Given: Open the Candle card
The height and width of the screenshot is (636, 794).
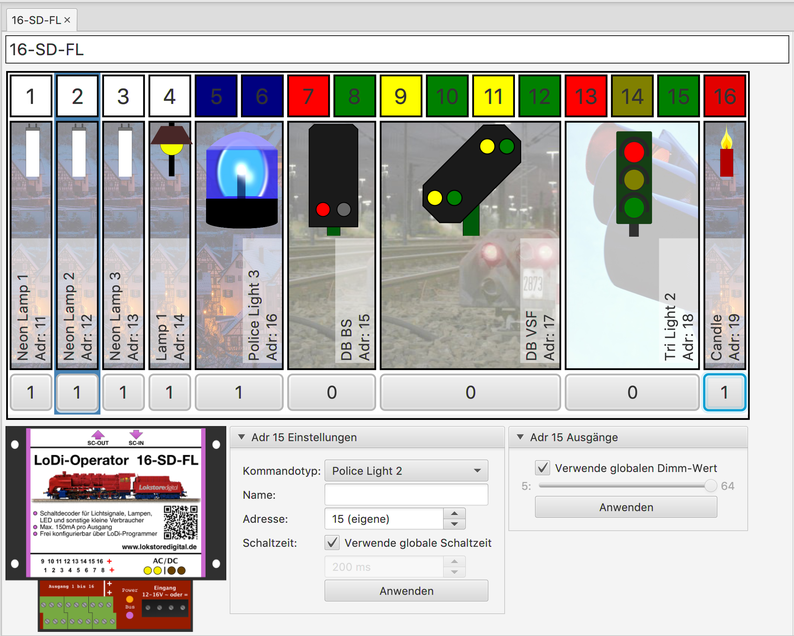Looking at the screenshot, I should [725, 245].
